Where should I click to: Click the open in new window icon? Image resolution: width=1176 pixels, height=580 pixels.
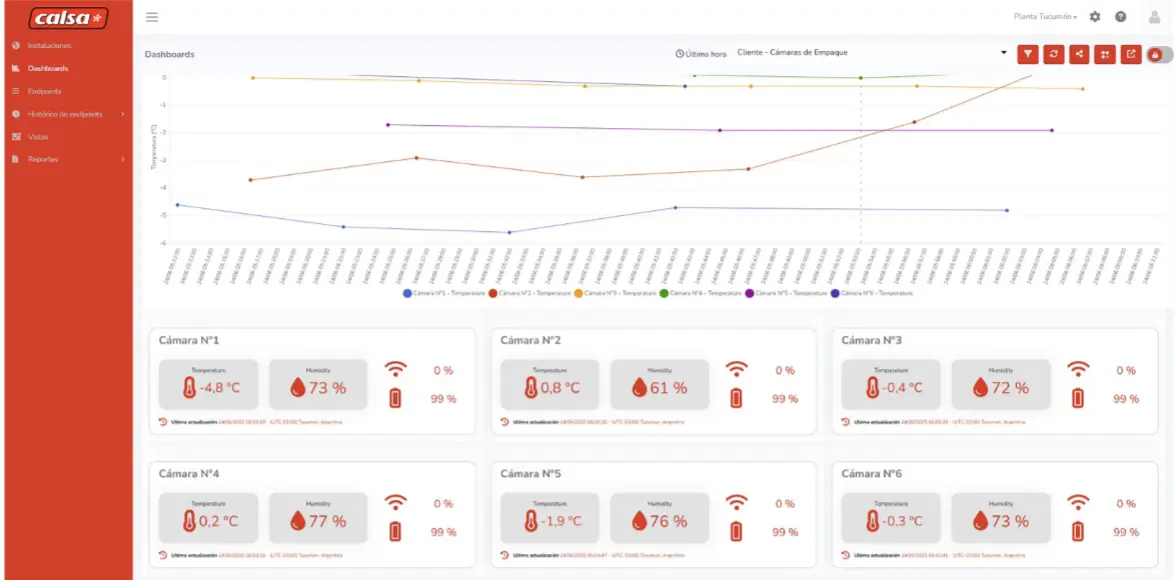pyautogui.click(x=1131, y=54)
